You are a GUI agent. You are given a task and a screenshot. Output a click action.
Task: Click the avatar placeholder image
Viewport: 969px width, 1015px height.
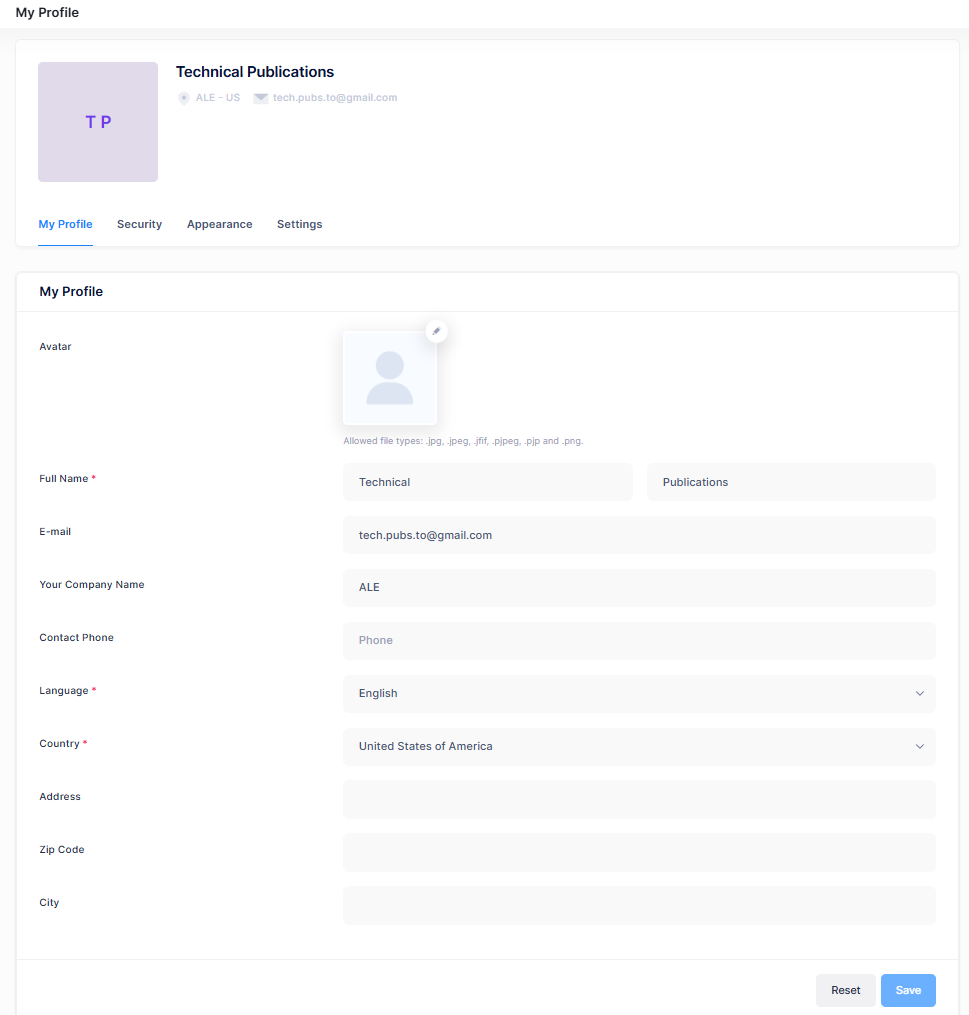click(x=390, y=379)
